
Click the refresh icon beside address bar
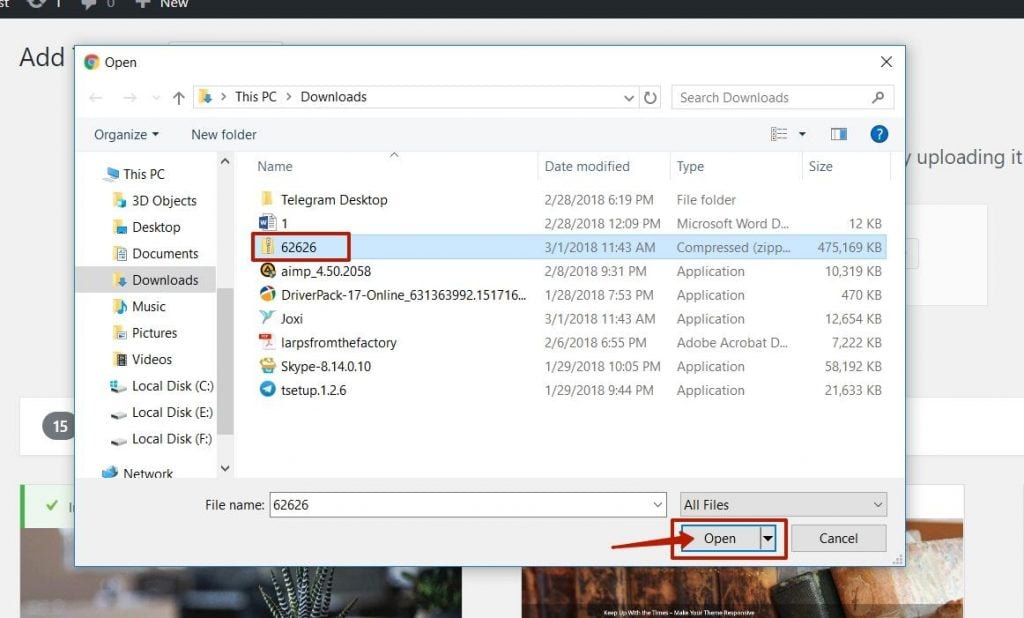(x=651, y=98)
